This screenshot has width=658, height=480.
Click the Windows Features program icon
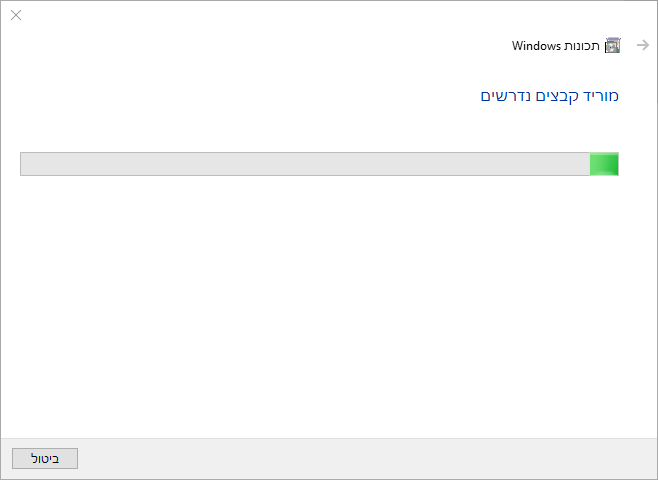[x=612, y=45]
